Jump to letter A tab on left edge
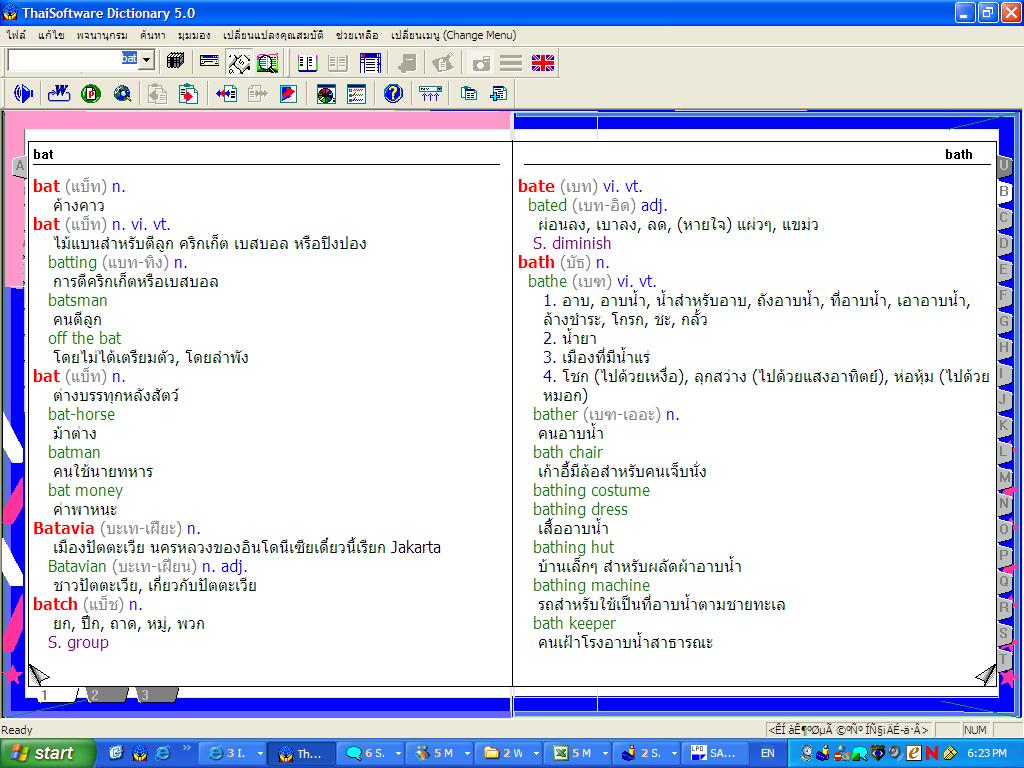Viewport: 1024px width, 768px height. (20, 166)
